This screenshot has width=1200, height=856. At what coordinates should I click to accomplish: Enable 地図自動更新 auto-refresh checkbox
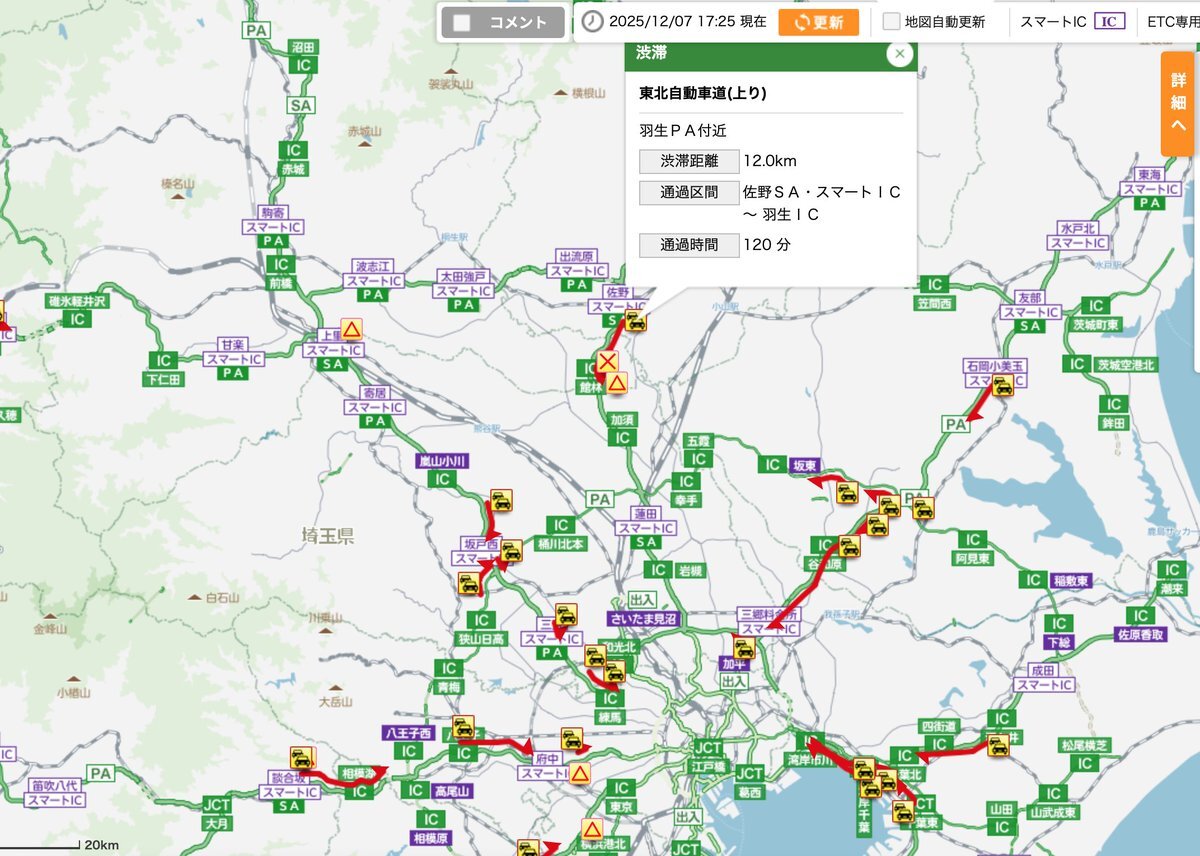[x=890, y=22]
